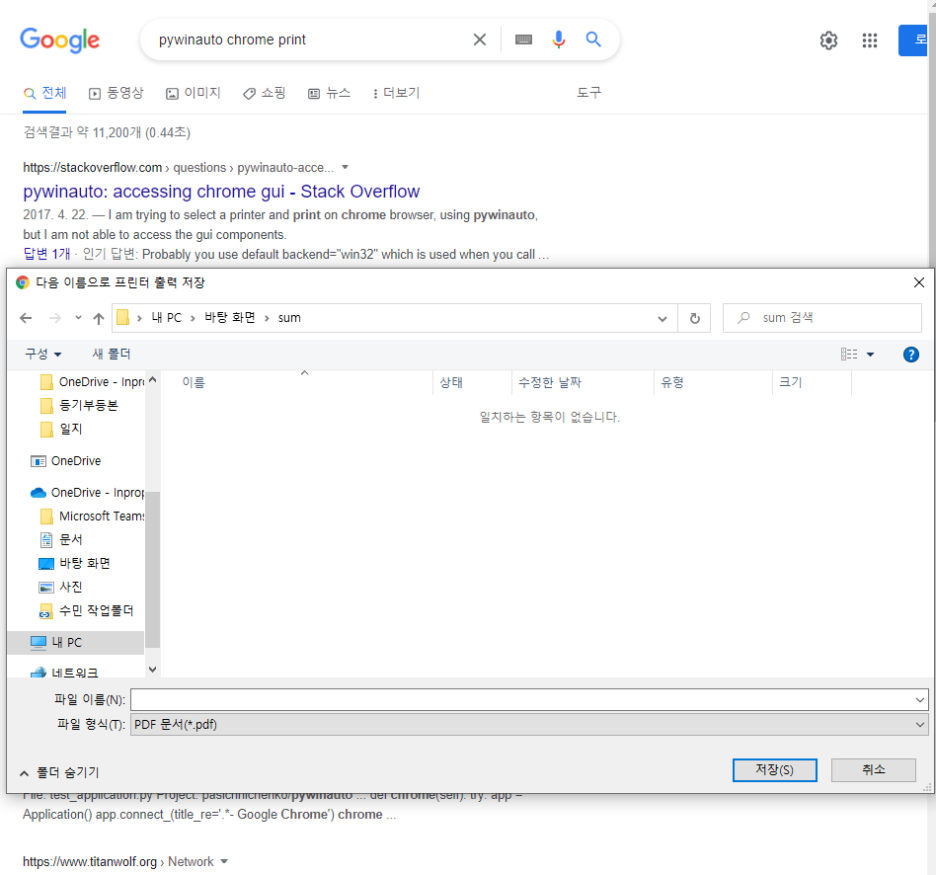The width and height of the screenshot is (936, 875).
Task: Click the 취소 cancel button
Action: pos(873,770)
